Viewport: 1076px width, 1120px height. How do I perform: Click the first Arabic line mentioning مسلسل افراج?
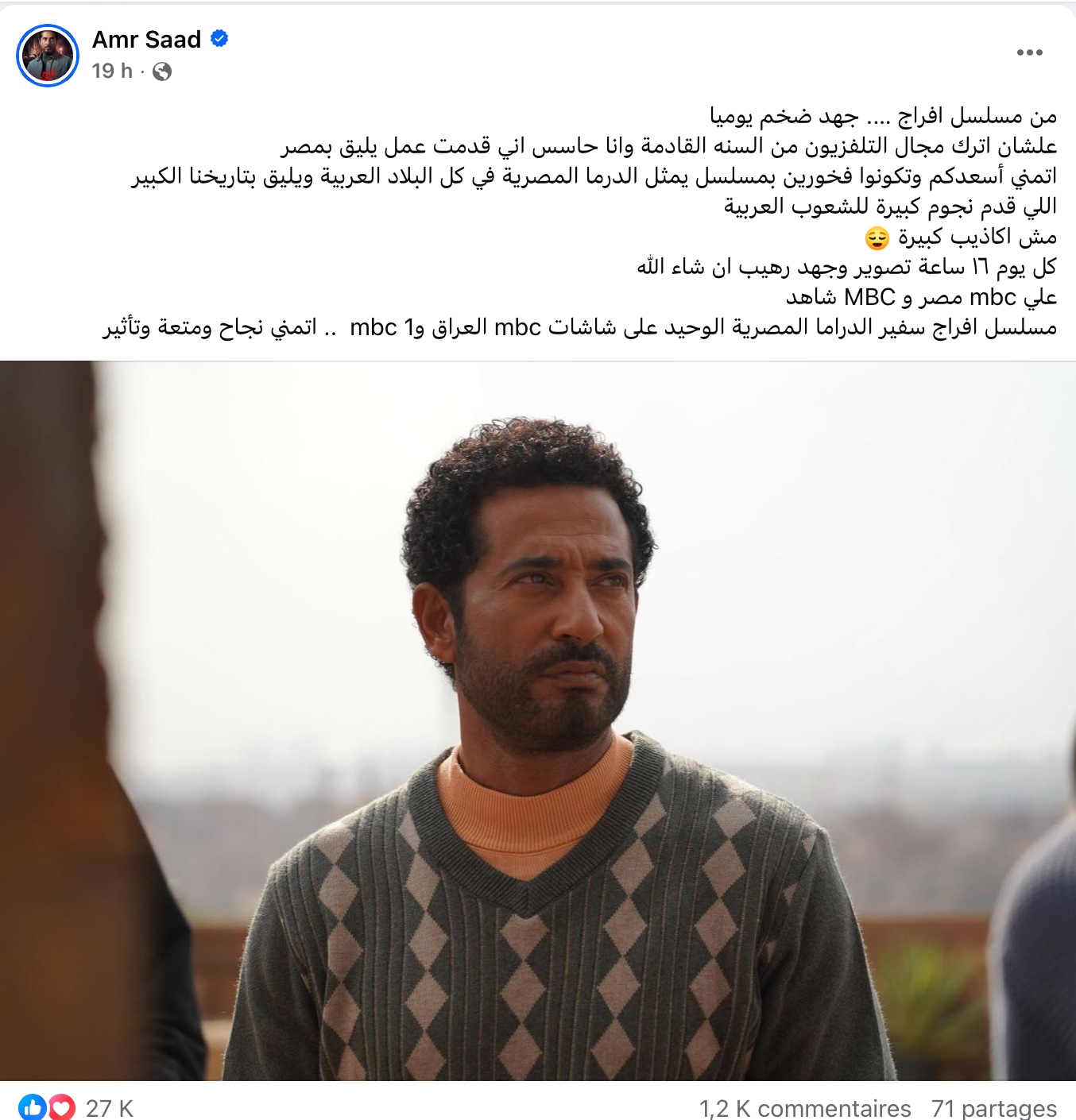click(x=884, y=117)
